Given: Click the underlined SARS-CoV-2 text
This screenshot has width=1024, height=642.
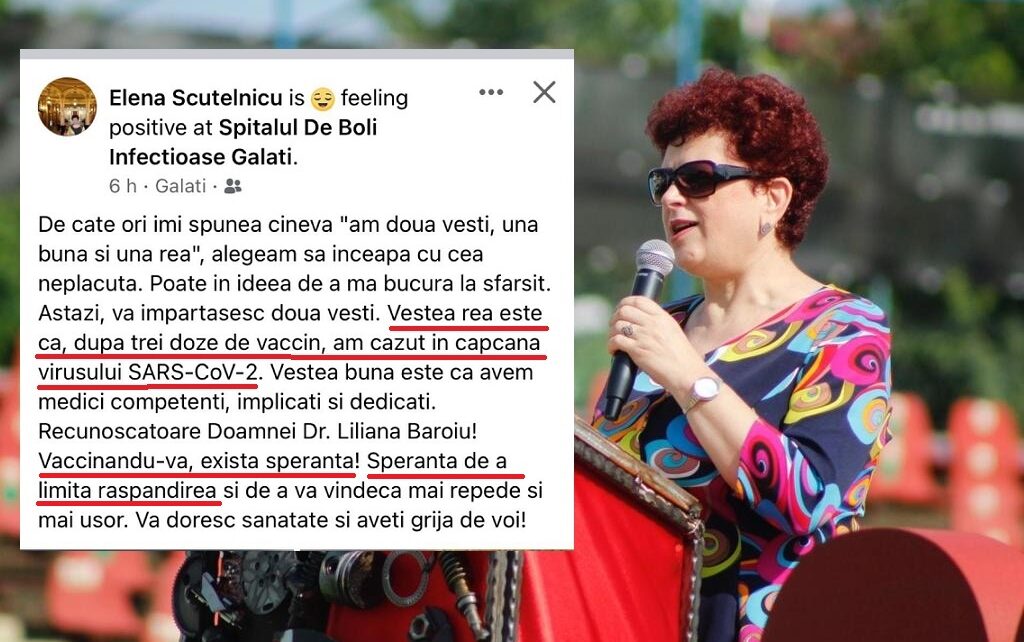Looking at the screenshot, I should point(193,372).
